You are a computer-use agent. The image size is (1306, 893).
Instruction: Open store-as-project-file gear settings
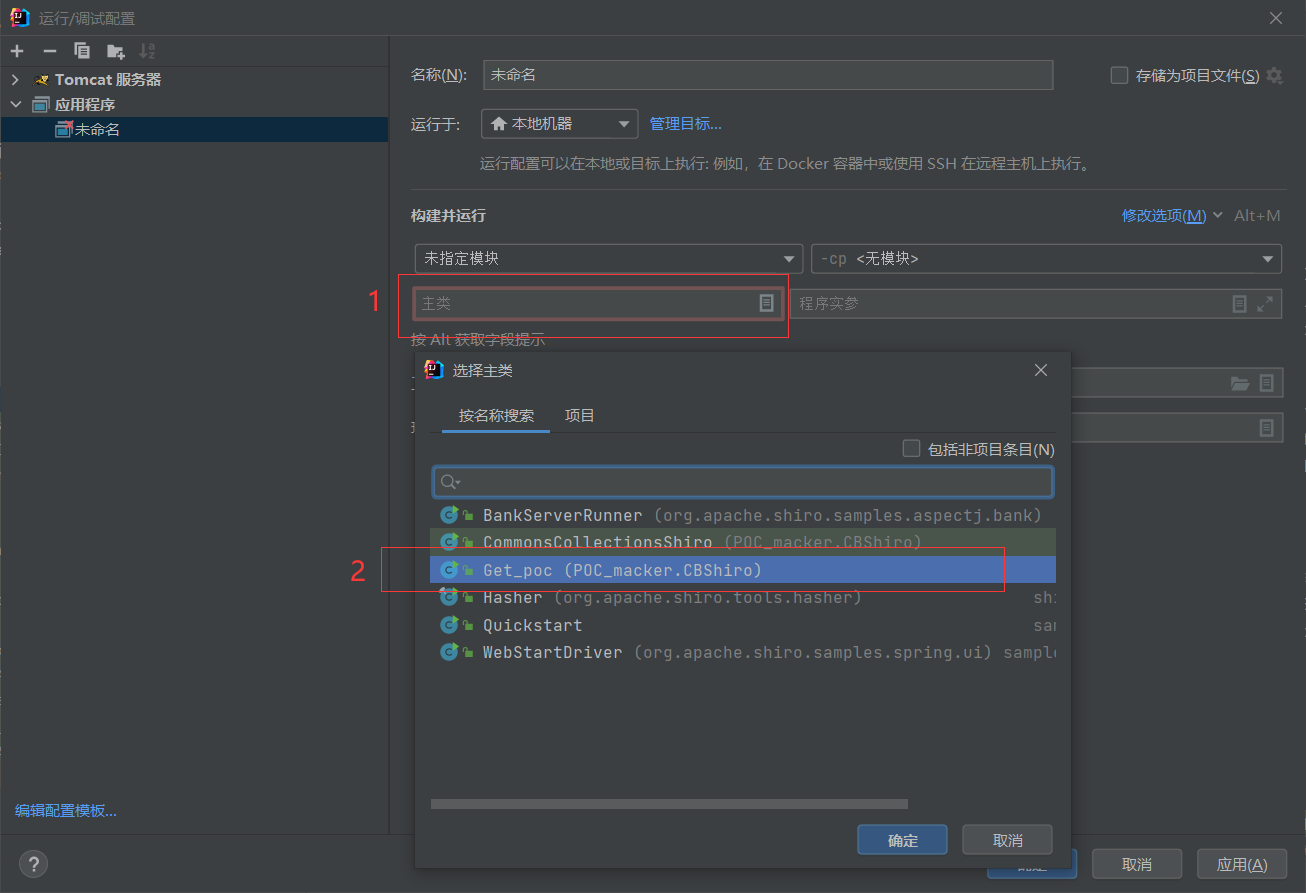[x=1274, y=75]
